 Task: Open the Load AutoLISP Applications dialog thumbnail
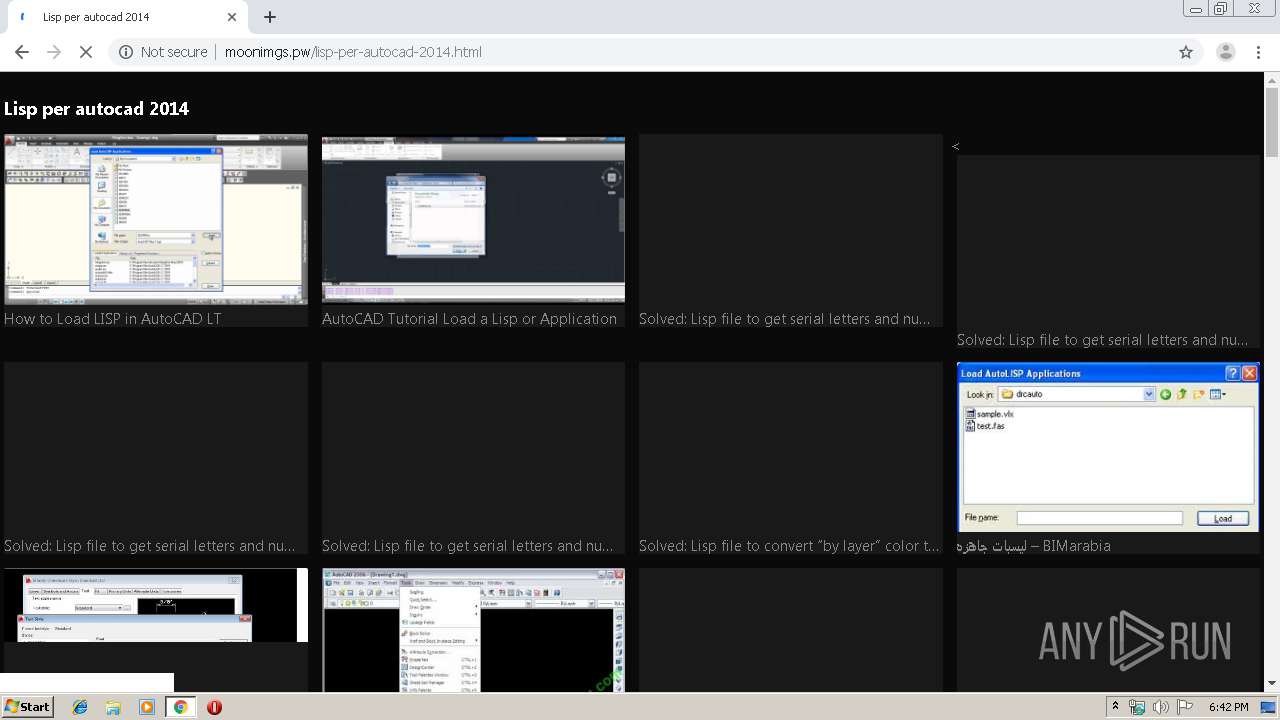[1108, 447]
